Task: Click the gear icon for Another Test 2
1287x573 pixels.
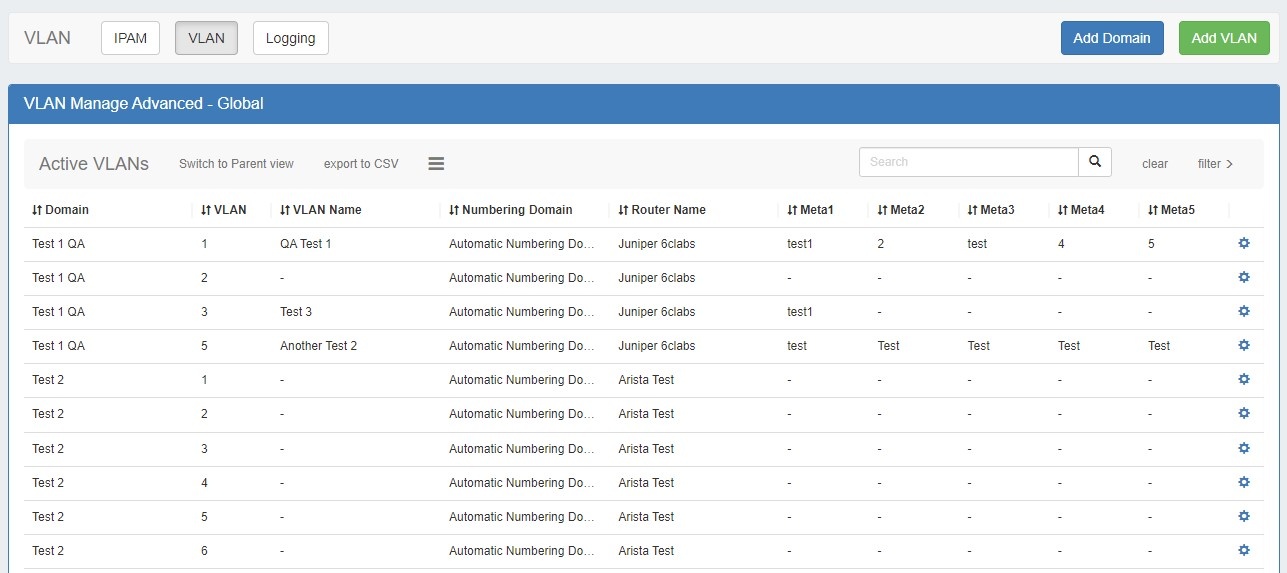Action: 1244,345
